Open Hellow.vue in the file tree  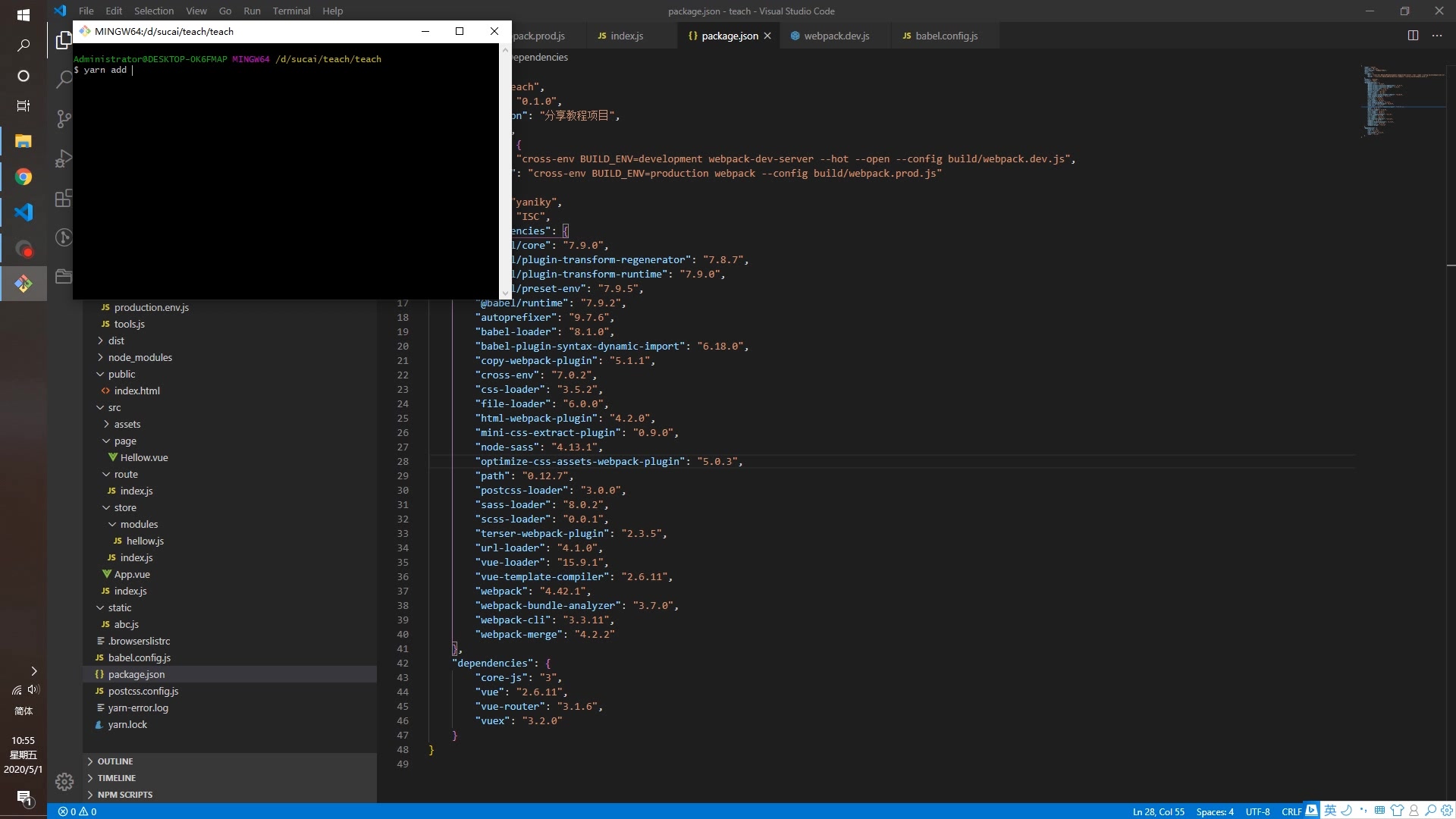[x=143, y=457]
